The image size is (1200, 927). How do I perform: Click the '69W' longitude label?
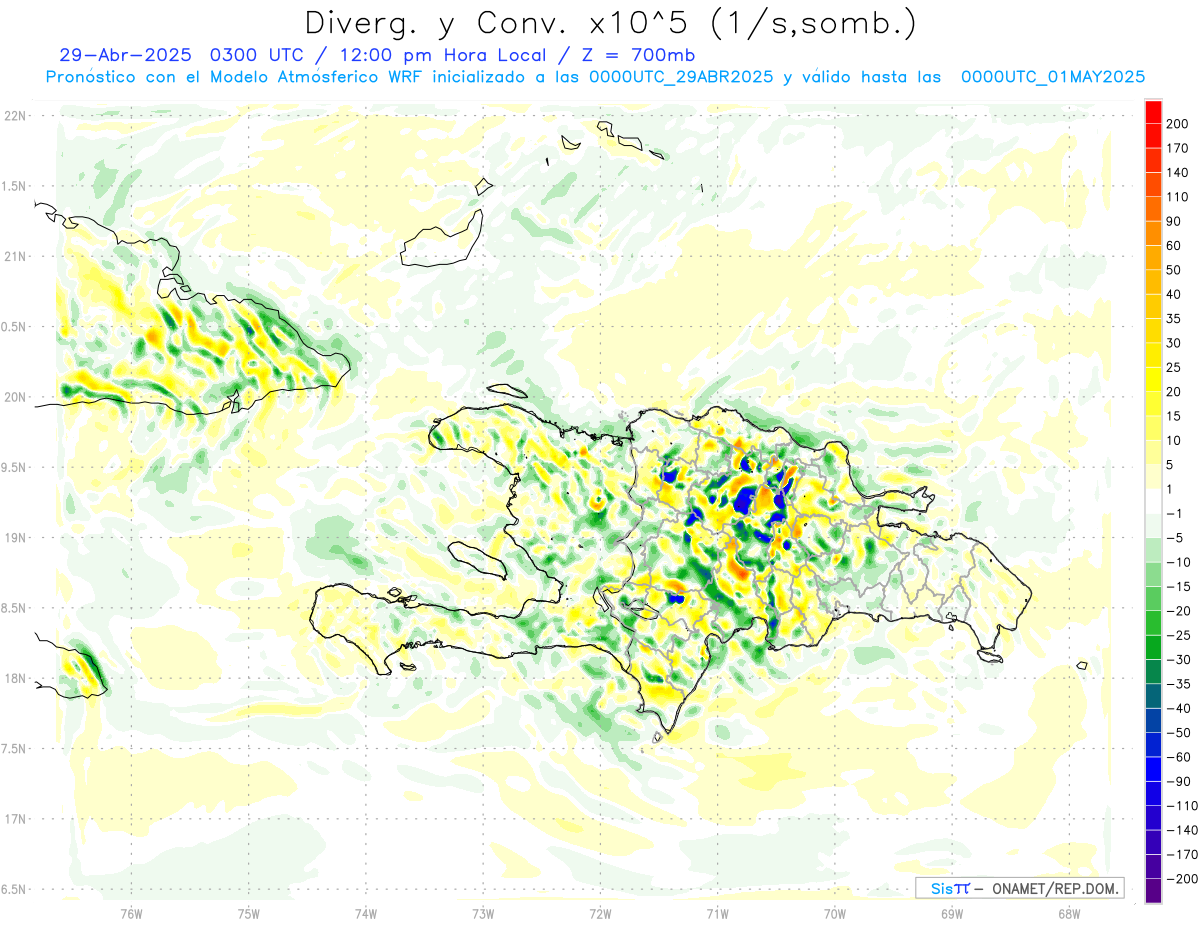pyautogui.click(x=952, y=913)
